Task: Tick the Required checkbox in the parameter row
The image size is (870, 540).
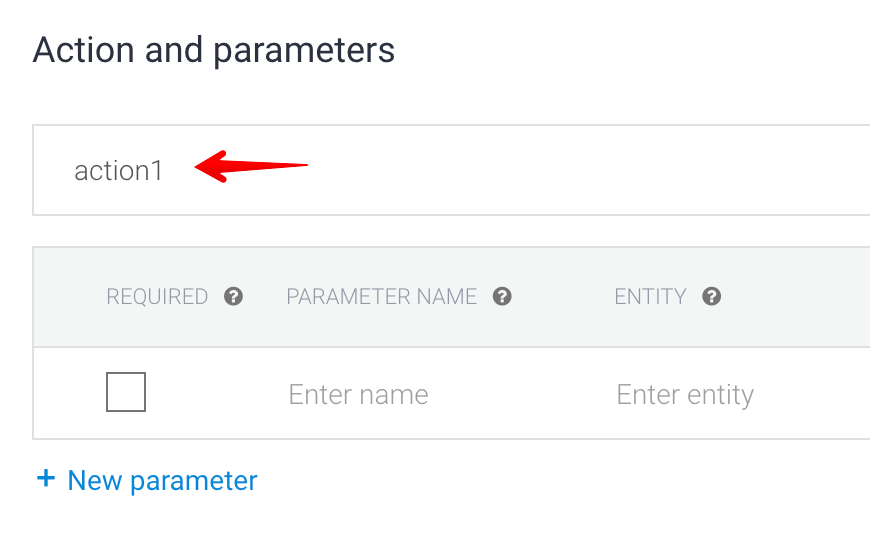Action: point(126,392)
